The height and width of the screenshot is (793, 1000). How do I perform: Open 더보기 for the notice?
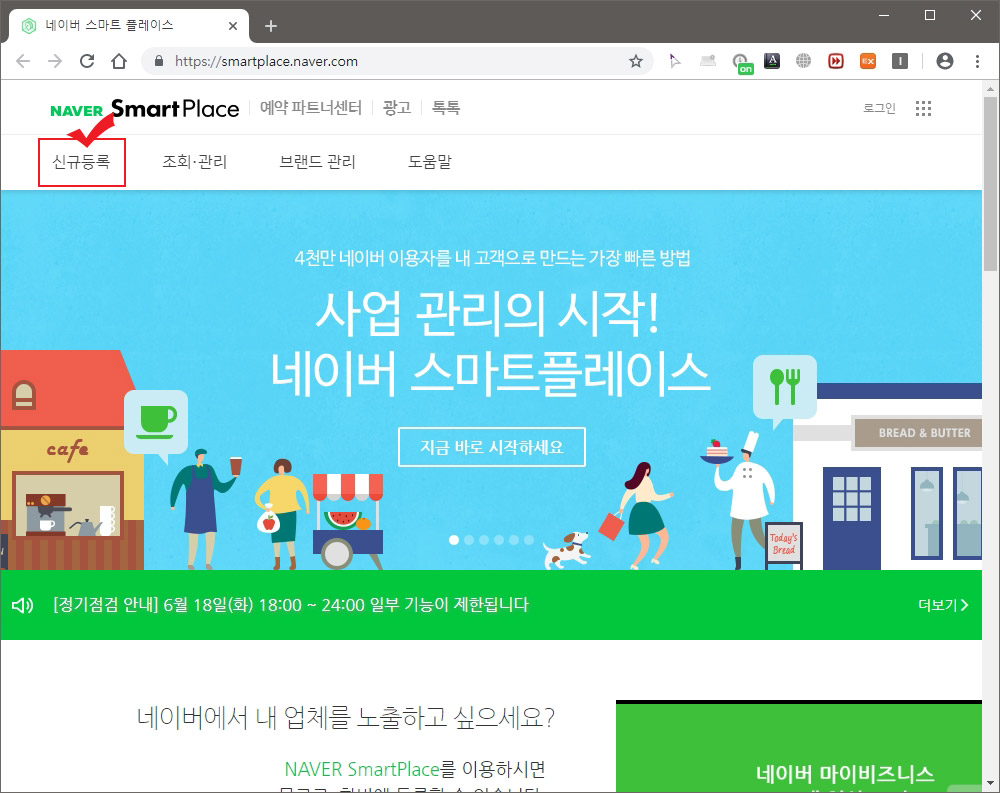pos(943,605)
